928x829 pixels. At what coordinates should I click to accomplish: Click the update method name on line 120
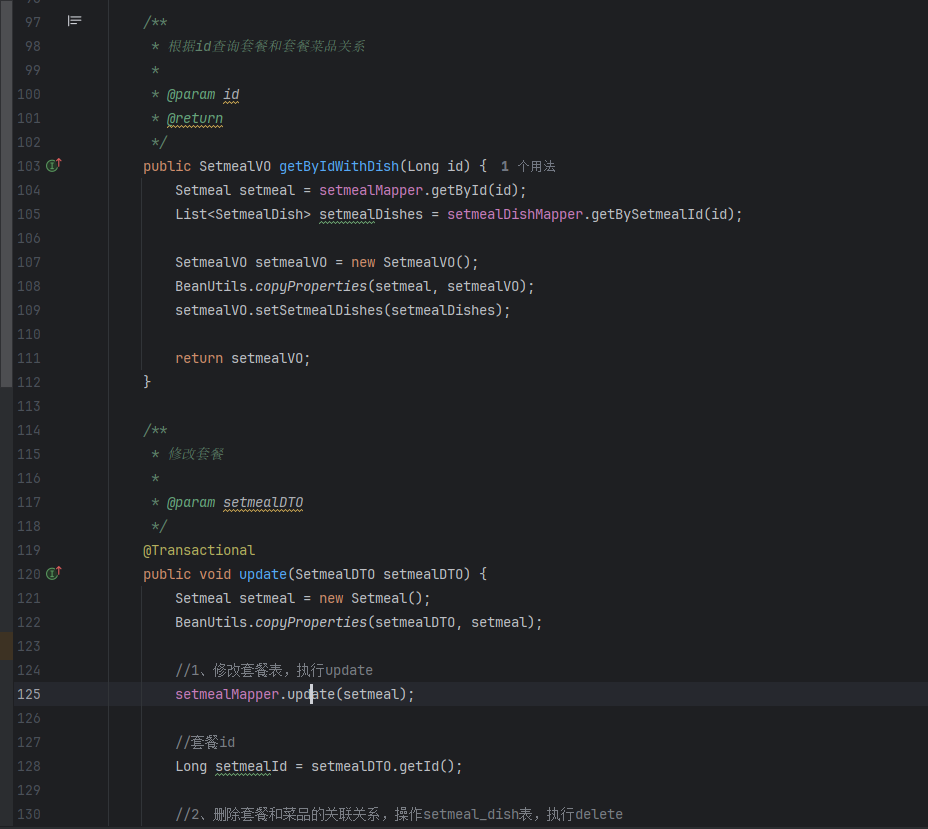coord(263,574)
